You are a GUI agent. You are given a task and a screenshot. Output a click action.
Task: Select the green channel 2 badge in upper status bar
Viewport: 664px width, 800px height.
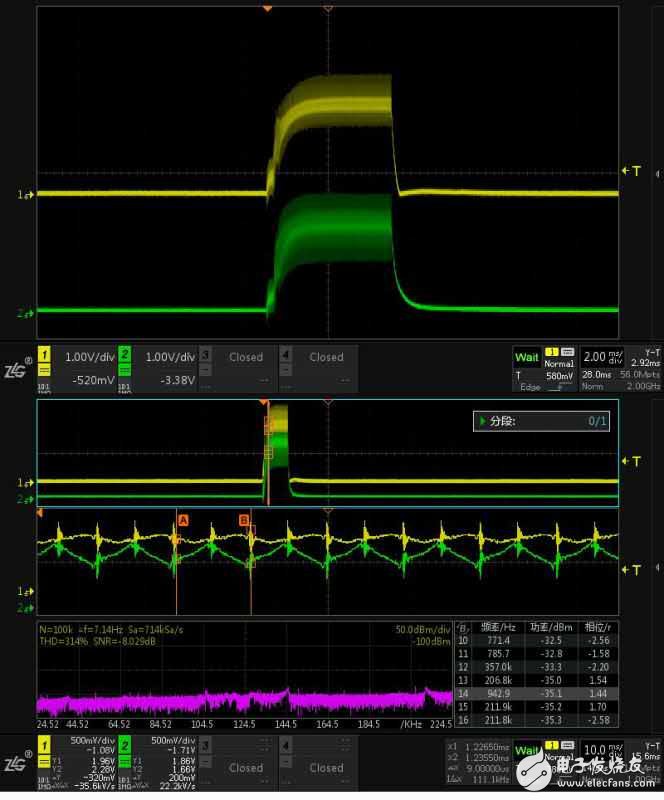[x=125, y=355]
